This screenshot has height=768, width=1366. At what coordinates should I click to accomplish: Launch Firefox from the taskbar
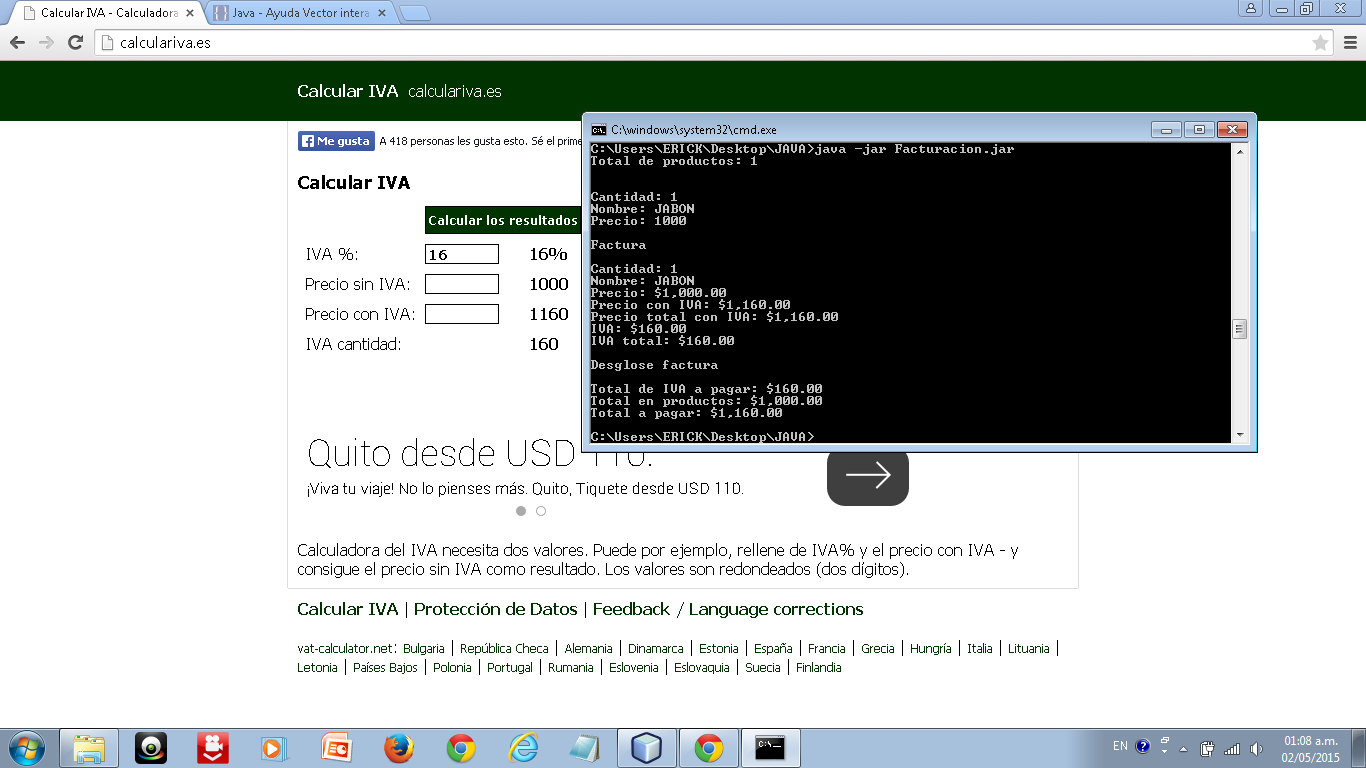coord(399,748)
